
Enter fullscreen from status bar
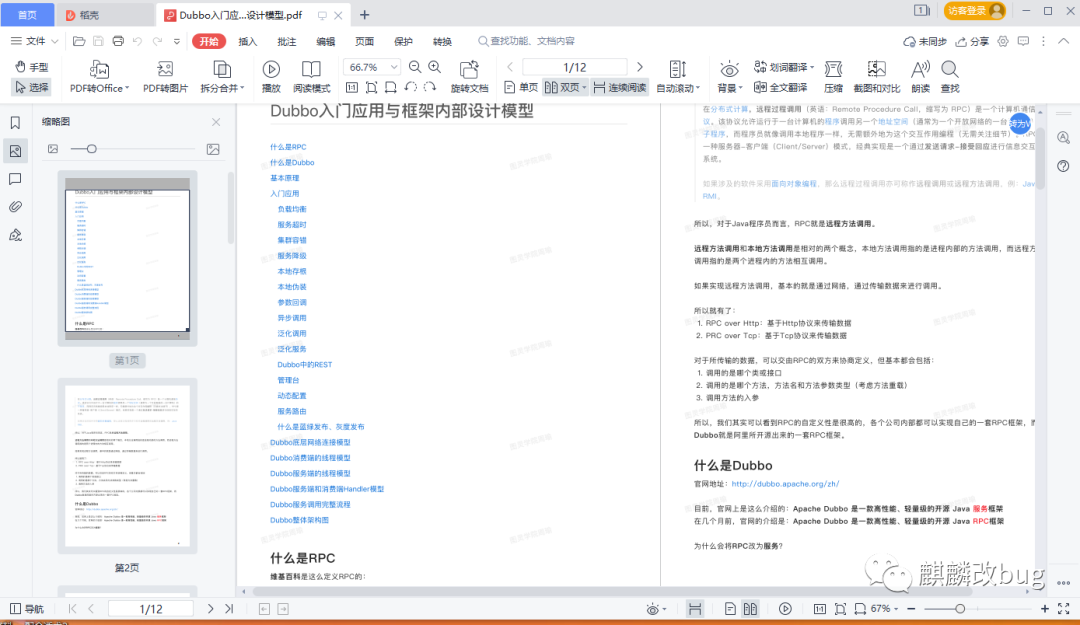point(1064,608)
